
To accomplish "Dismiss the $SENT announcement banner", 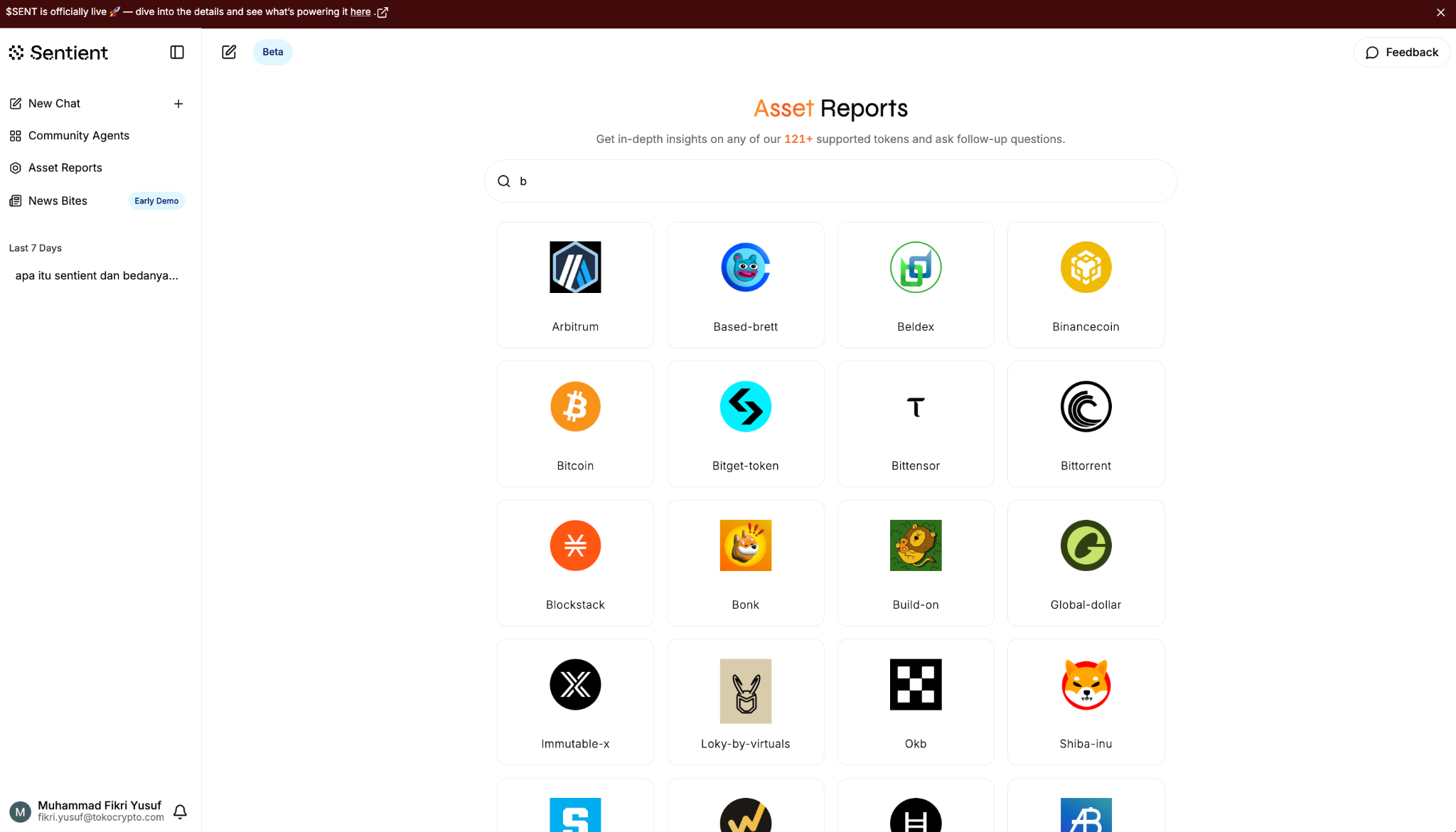I will tap(1440, 13).
